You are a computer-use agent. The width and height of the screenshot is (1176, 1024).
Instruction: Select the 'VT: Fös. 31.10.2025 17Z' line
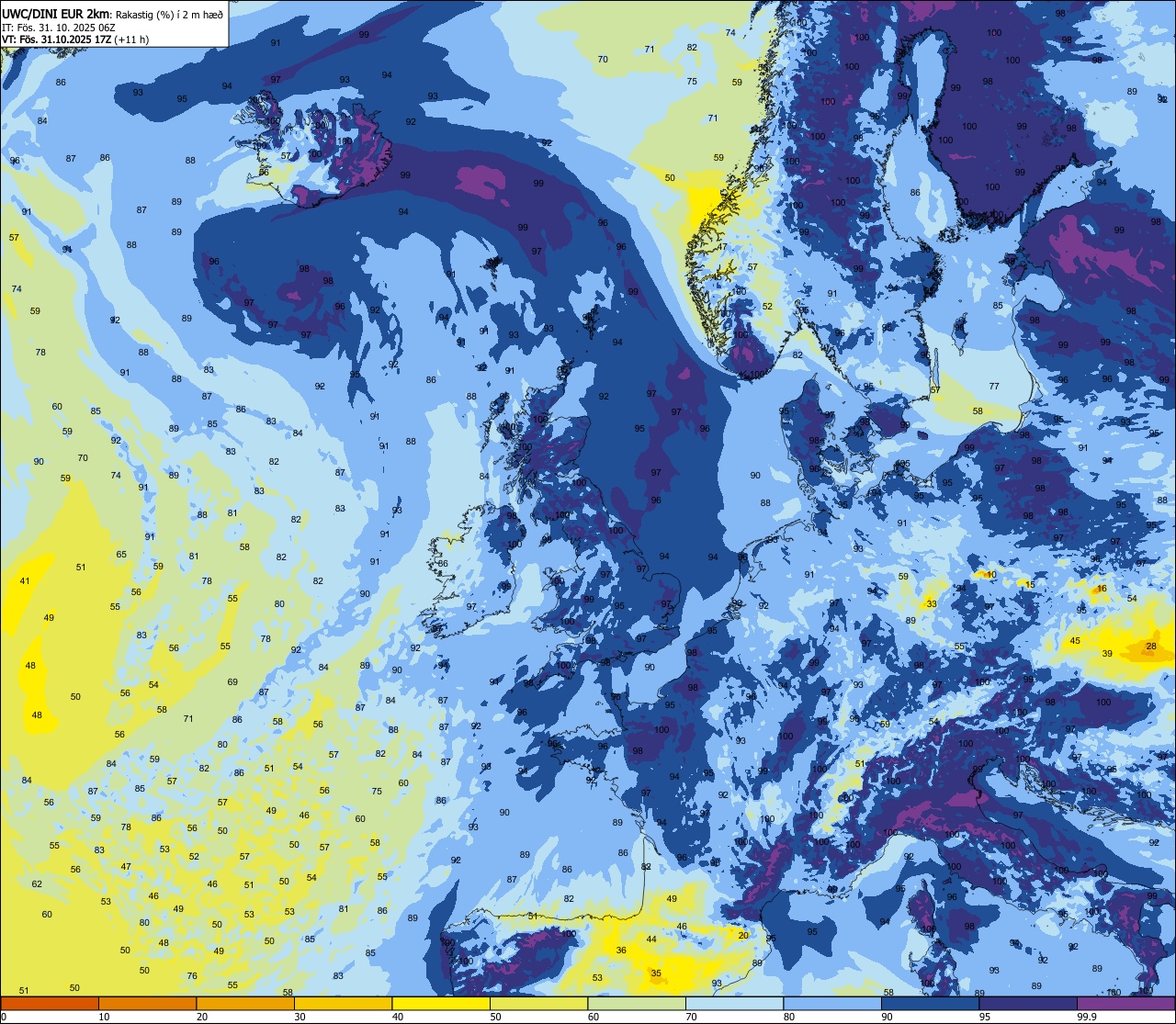coord(56,39)
